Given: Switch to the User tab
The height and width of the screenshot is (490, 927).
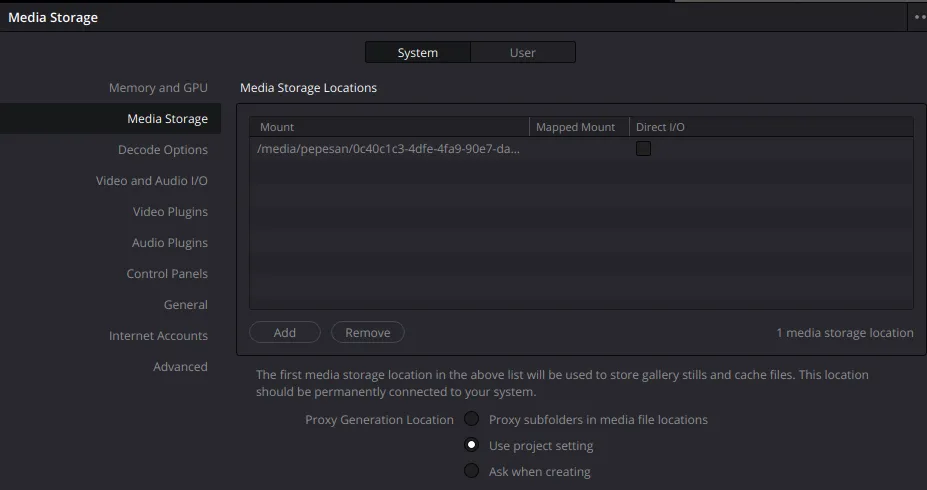Looking at the screenshot, I should point(522,52).
